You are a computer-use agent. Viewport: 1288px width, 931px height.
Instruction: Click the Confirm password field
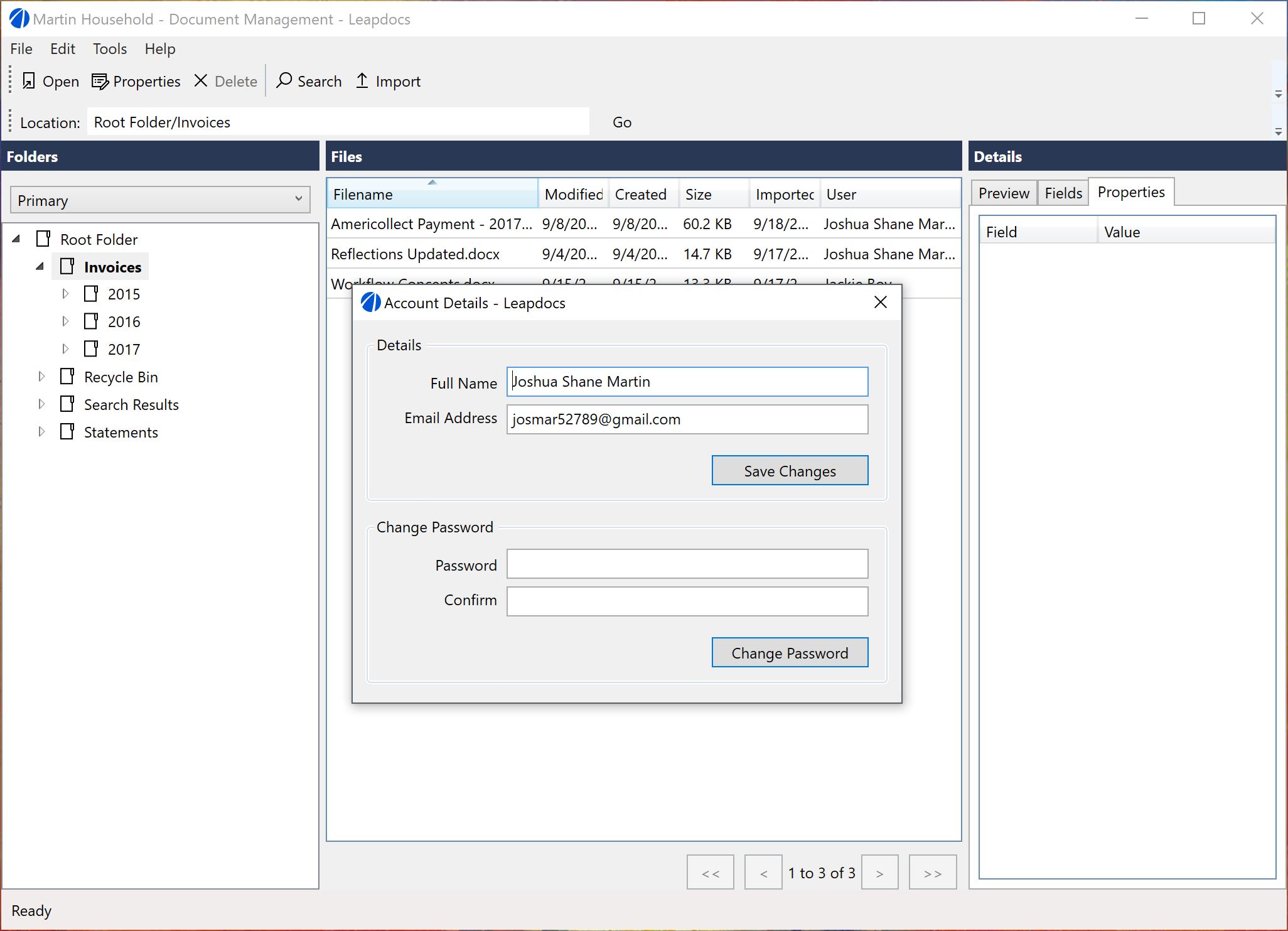pos(687,601)
